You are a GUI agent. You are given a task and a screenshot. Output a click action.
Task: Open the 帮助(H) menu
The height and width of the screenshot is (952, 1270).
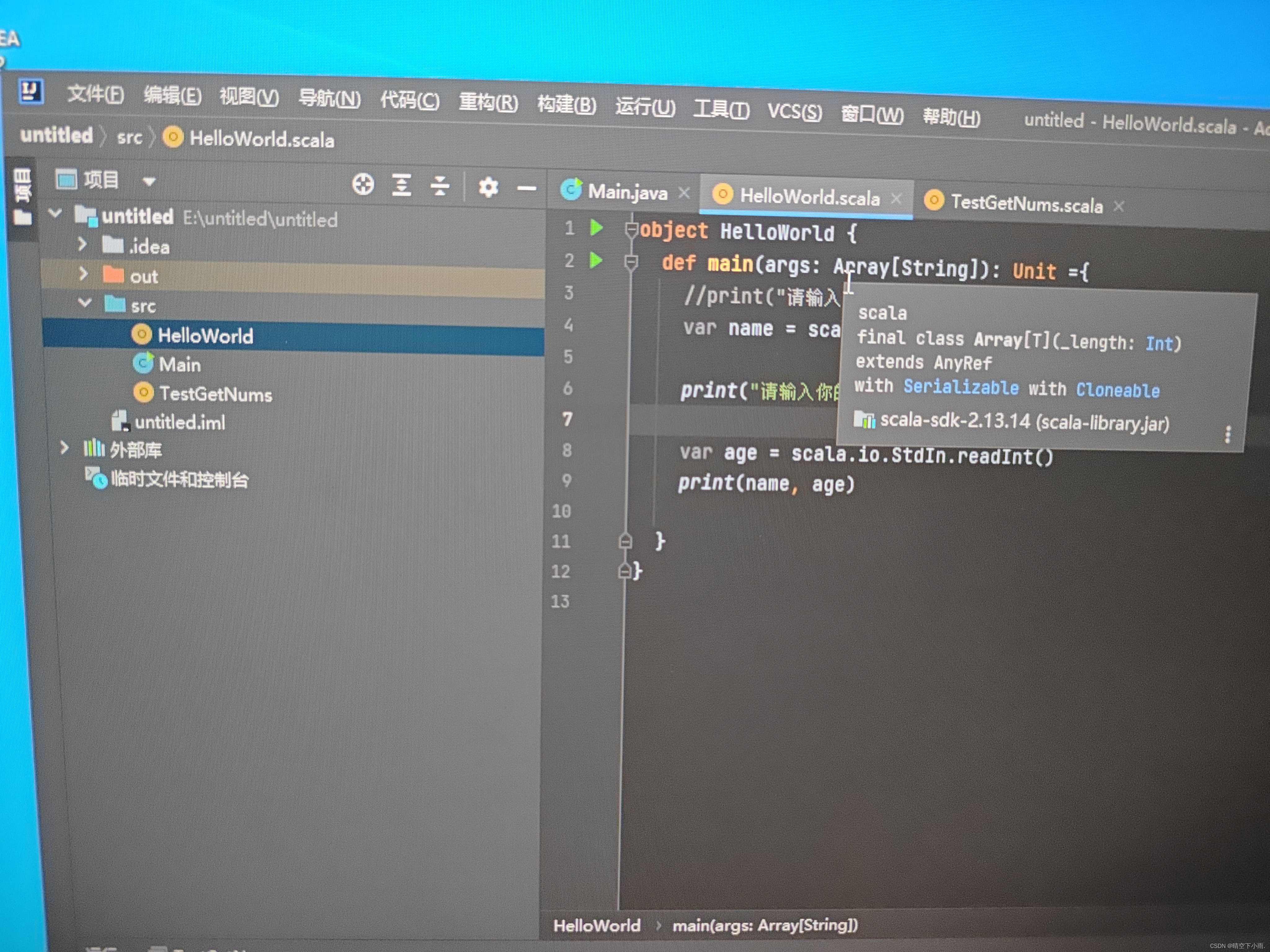click(951, 117)
